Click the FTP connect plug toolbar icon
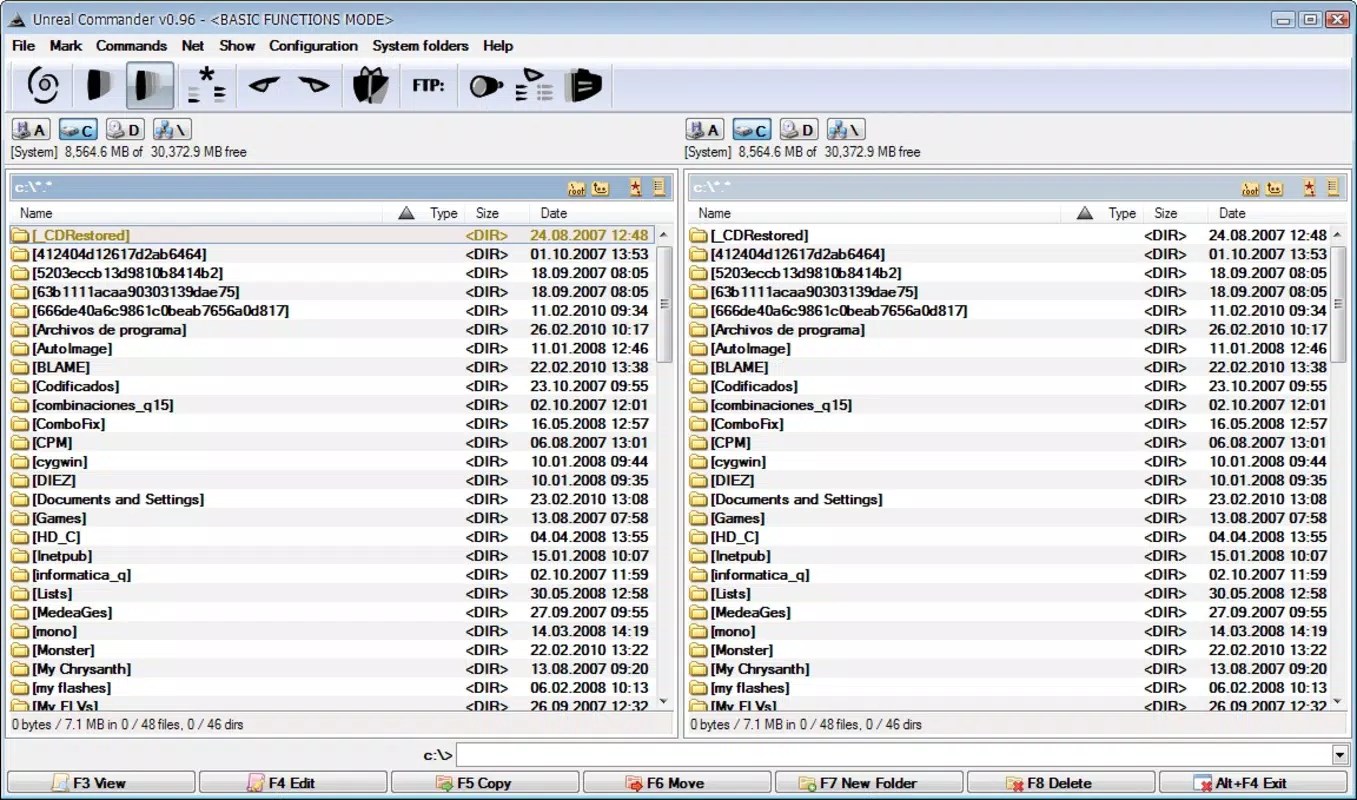1357x800 pixels. 486,86
